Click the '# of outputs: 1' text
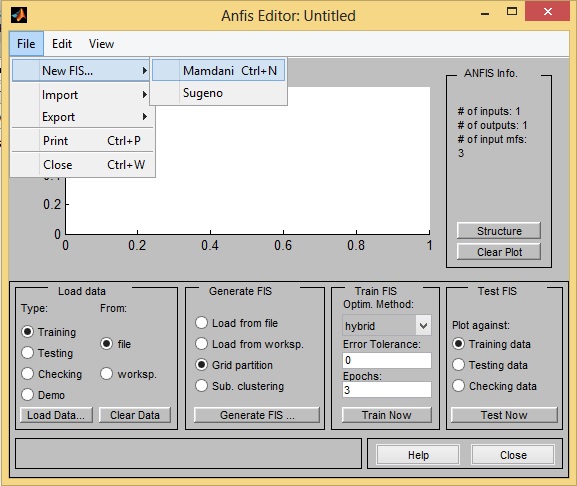 tap(492, 125)
